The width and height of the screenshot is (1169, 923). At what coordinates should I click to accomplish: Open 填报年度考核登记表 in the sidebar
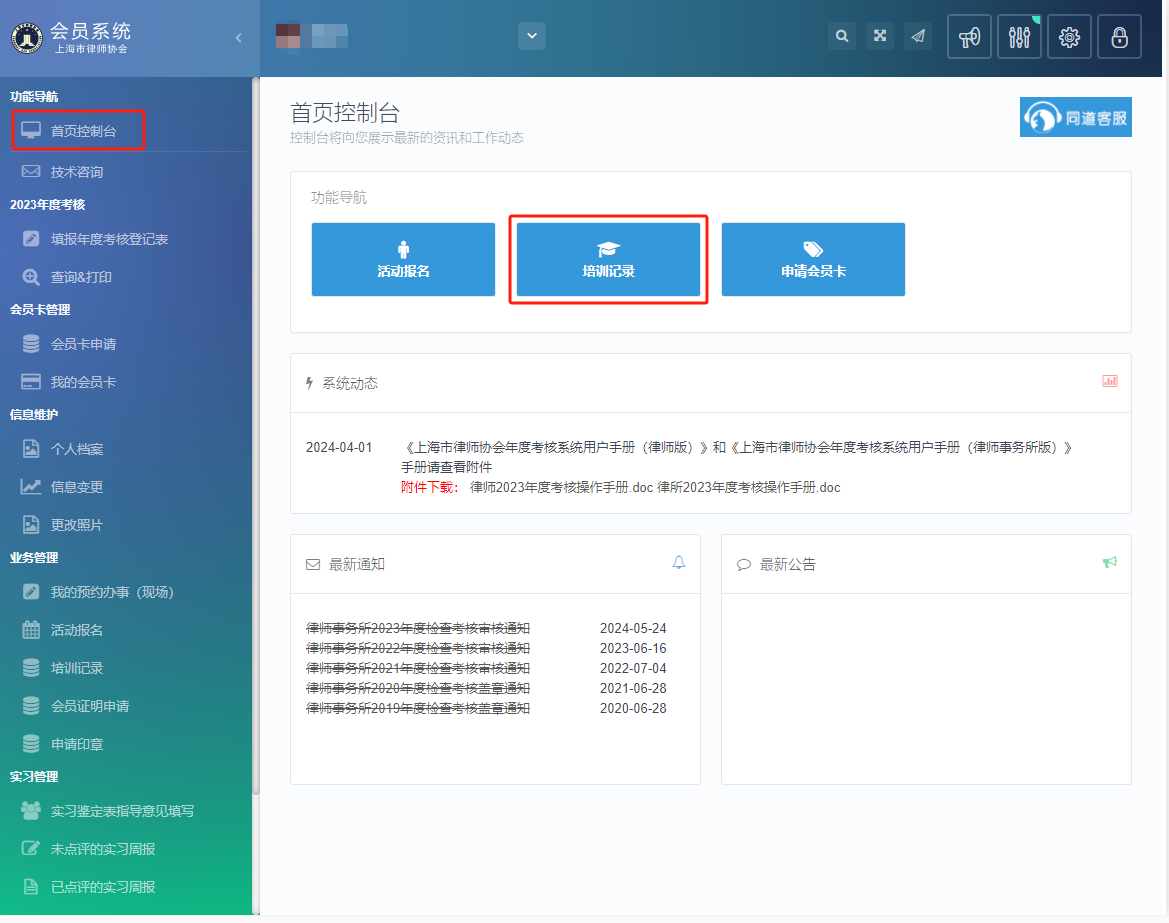point(109,239)
